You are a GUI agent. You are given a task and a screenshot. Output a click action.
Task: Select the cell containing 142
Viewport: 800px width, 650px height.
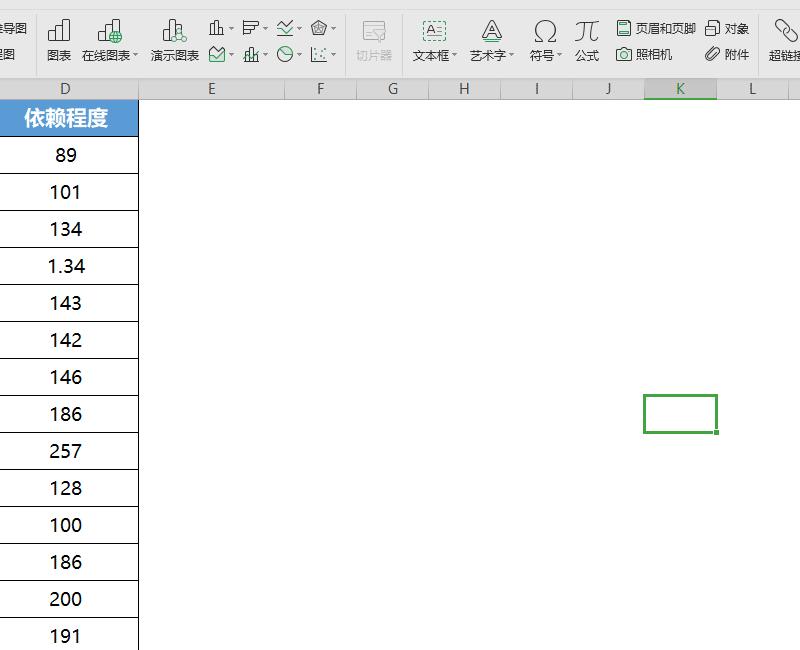(x=69, y=340)
